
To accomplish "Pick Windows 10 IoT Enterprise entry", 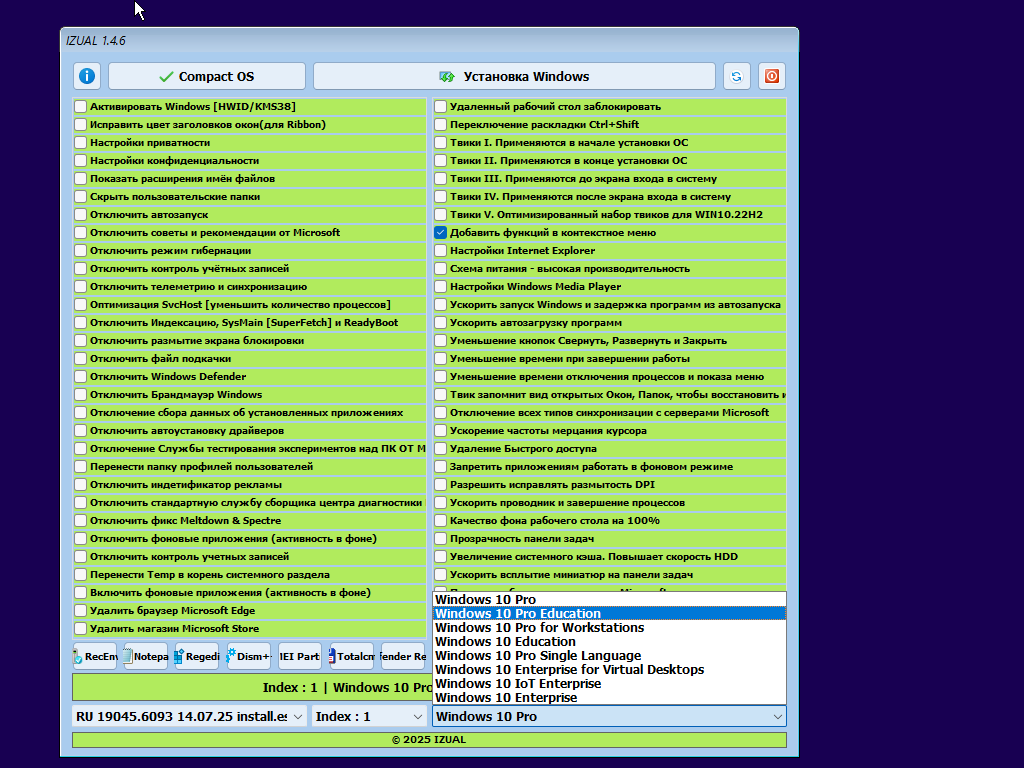I will pyautogui.click(x=609, y=684).
